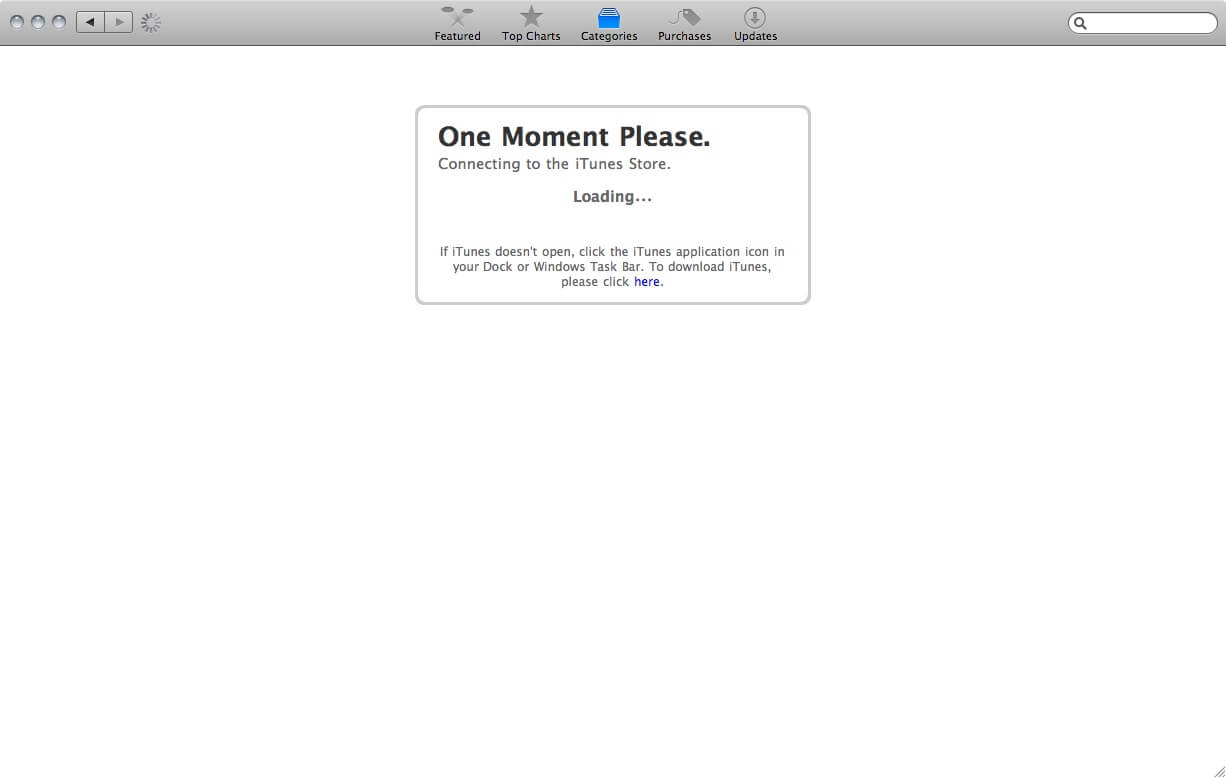Click the loading spinner in the toolbar
This screenshot has width=1226, height=778.
click(151, 22)
